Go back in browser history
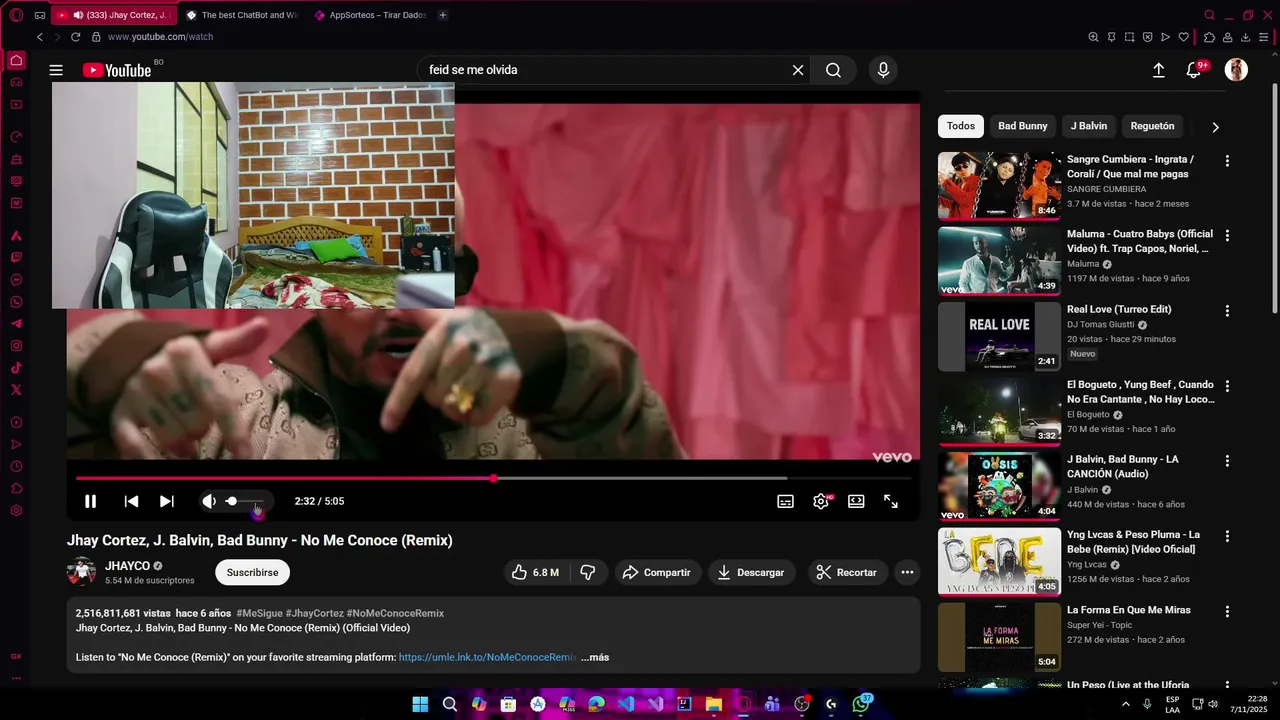The image size is (1280, 720). pyautogui.click(x=40, y=37)
